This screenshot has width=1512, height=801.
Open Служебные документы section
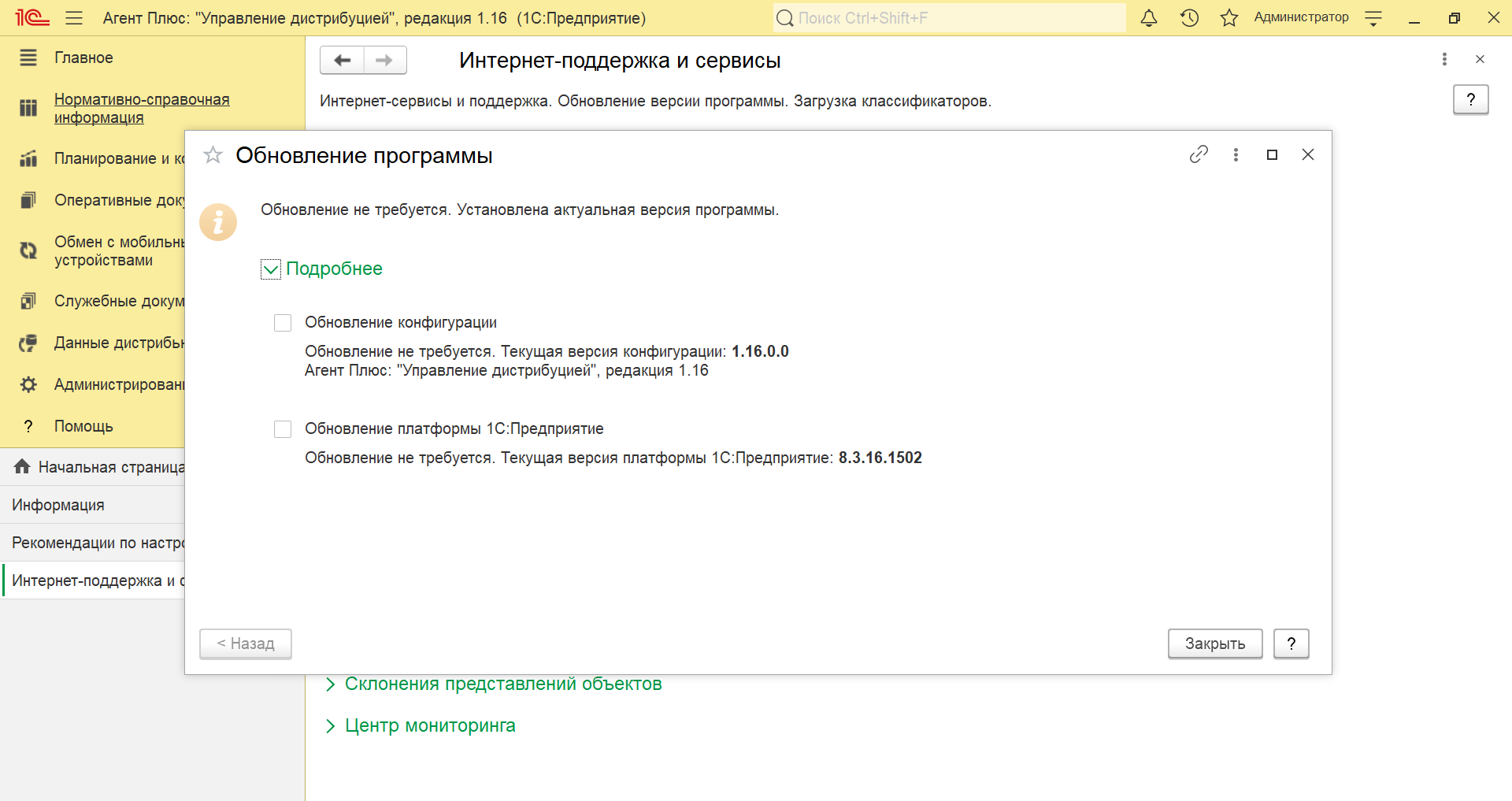click(x=119, y=301)
